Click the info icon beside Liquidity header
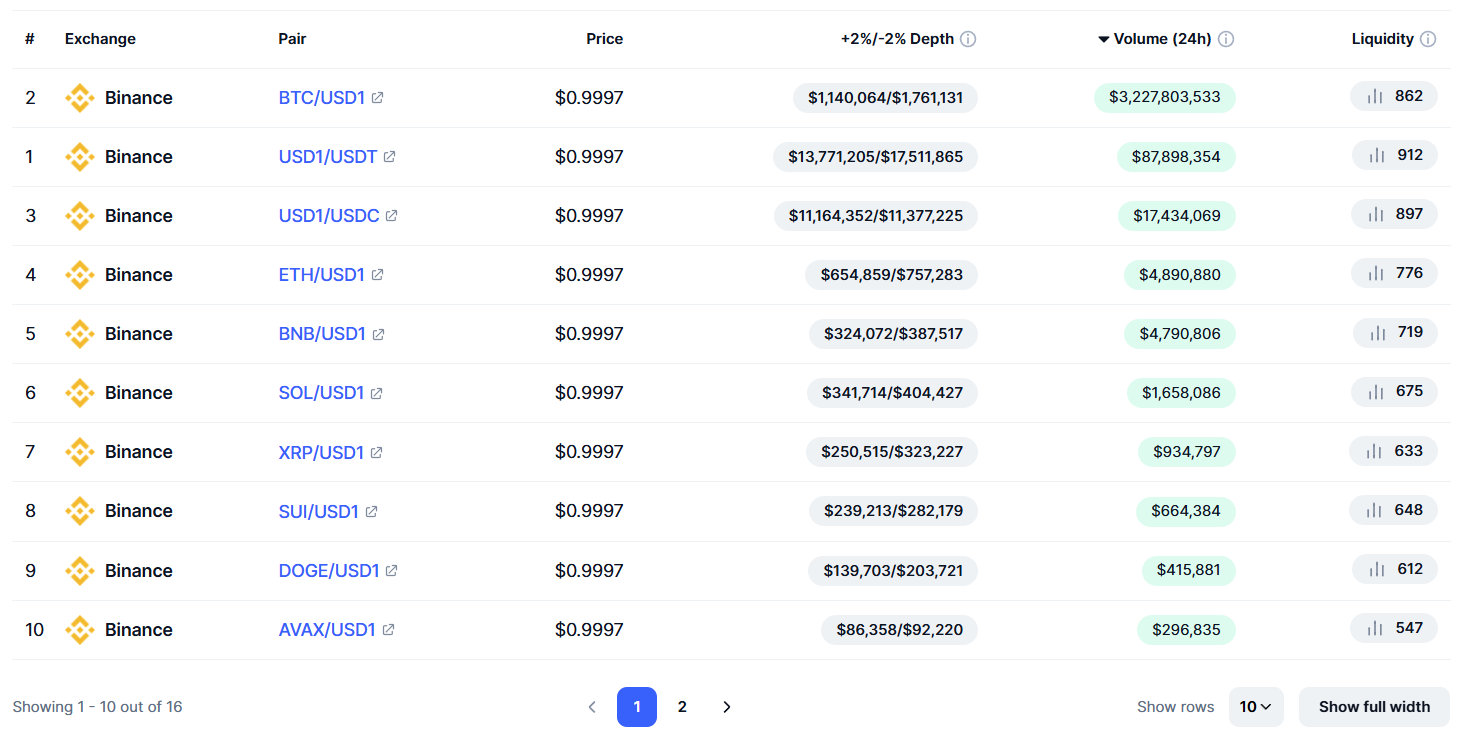 coord(1428,39)
